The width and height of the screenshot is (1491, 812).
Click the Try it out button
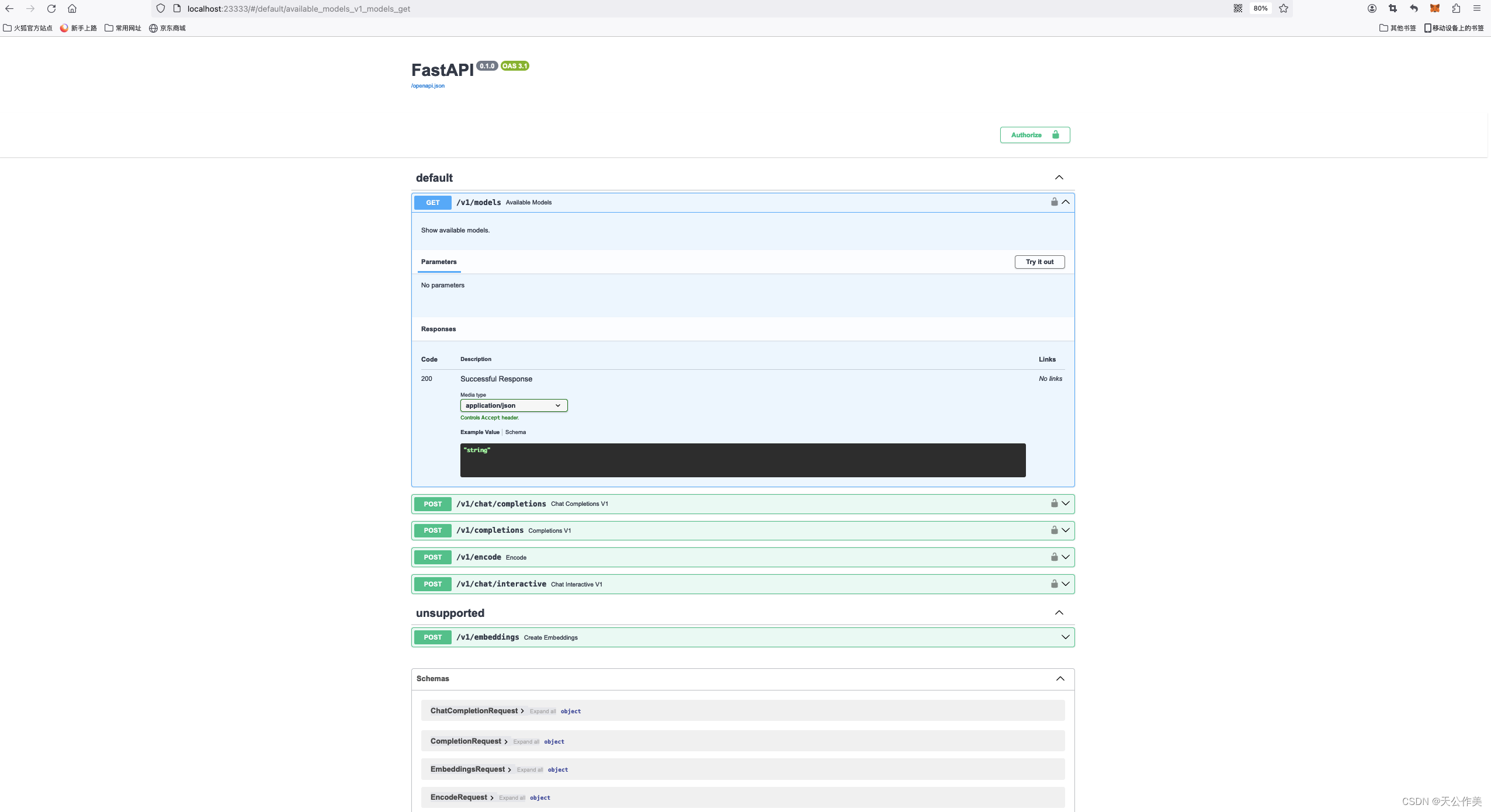(x=1039, y=262)
